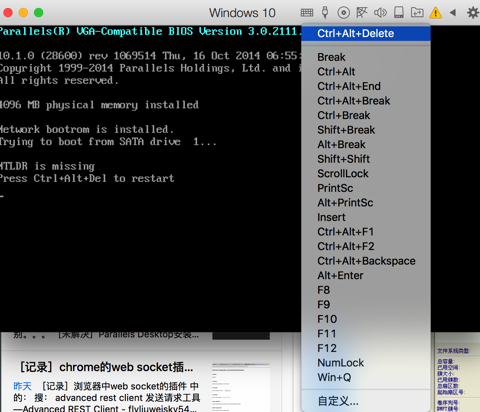Click the network adapter icon
Viewport: 480px width, 412px height.
pyautogui.click(x=362, y=13)
